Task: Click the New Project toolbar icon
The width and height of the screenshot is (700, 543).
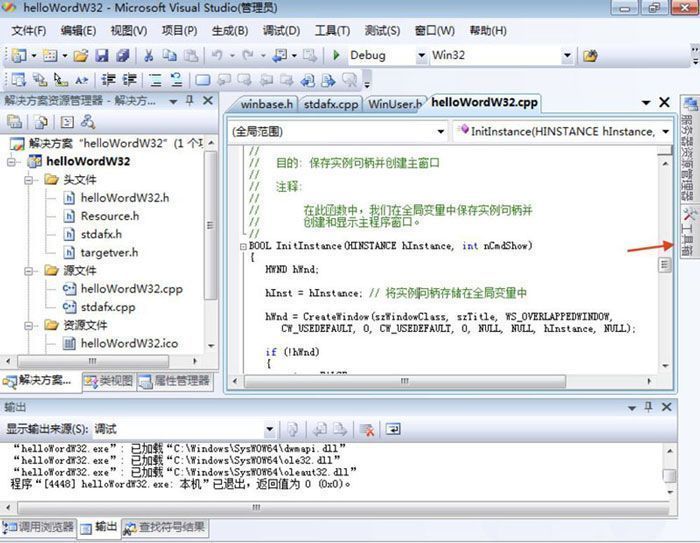Action: click(x=19, y=55)
